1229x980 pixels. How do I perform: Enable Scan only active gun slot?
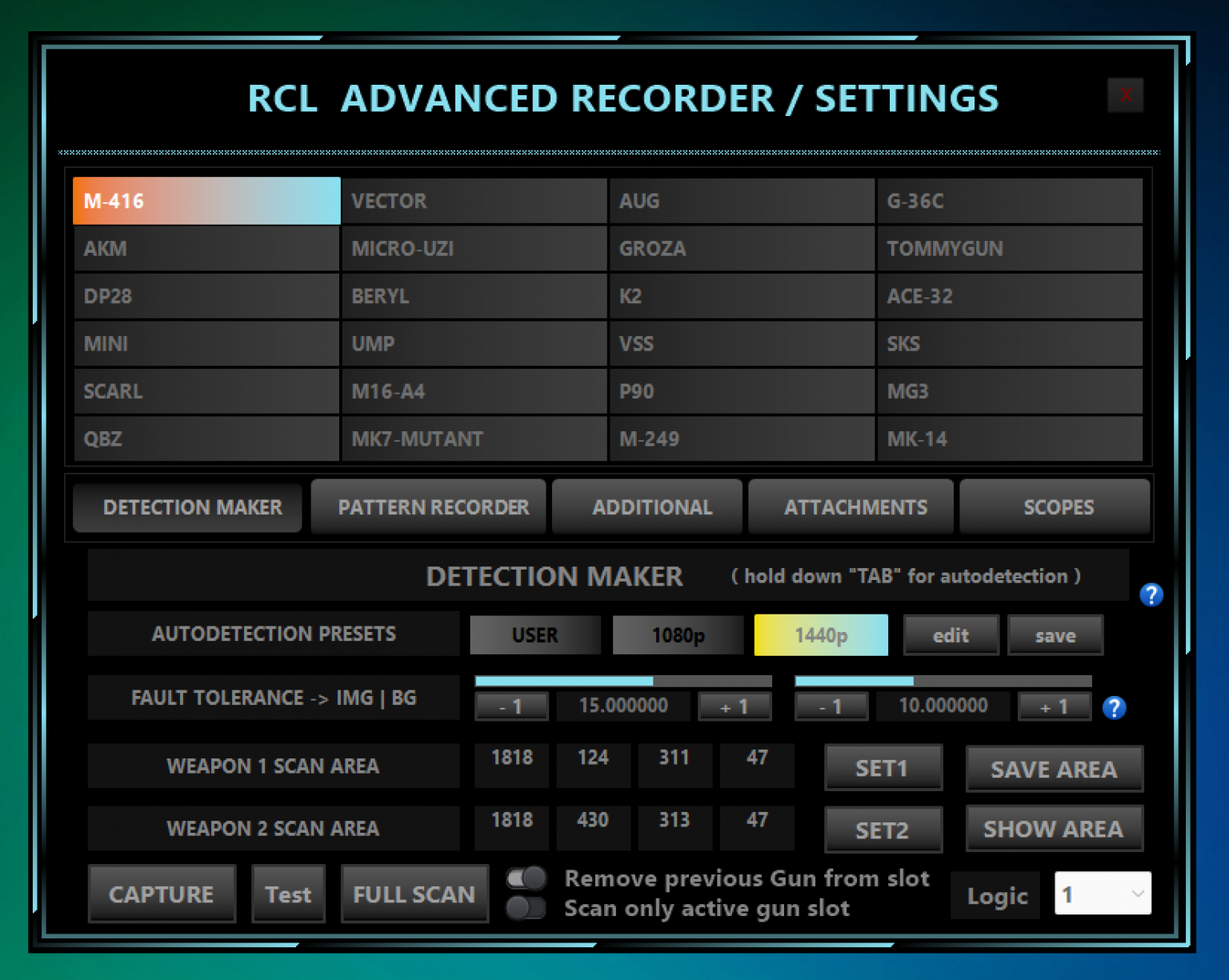(x=526, y=909)
